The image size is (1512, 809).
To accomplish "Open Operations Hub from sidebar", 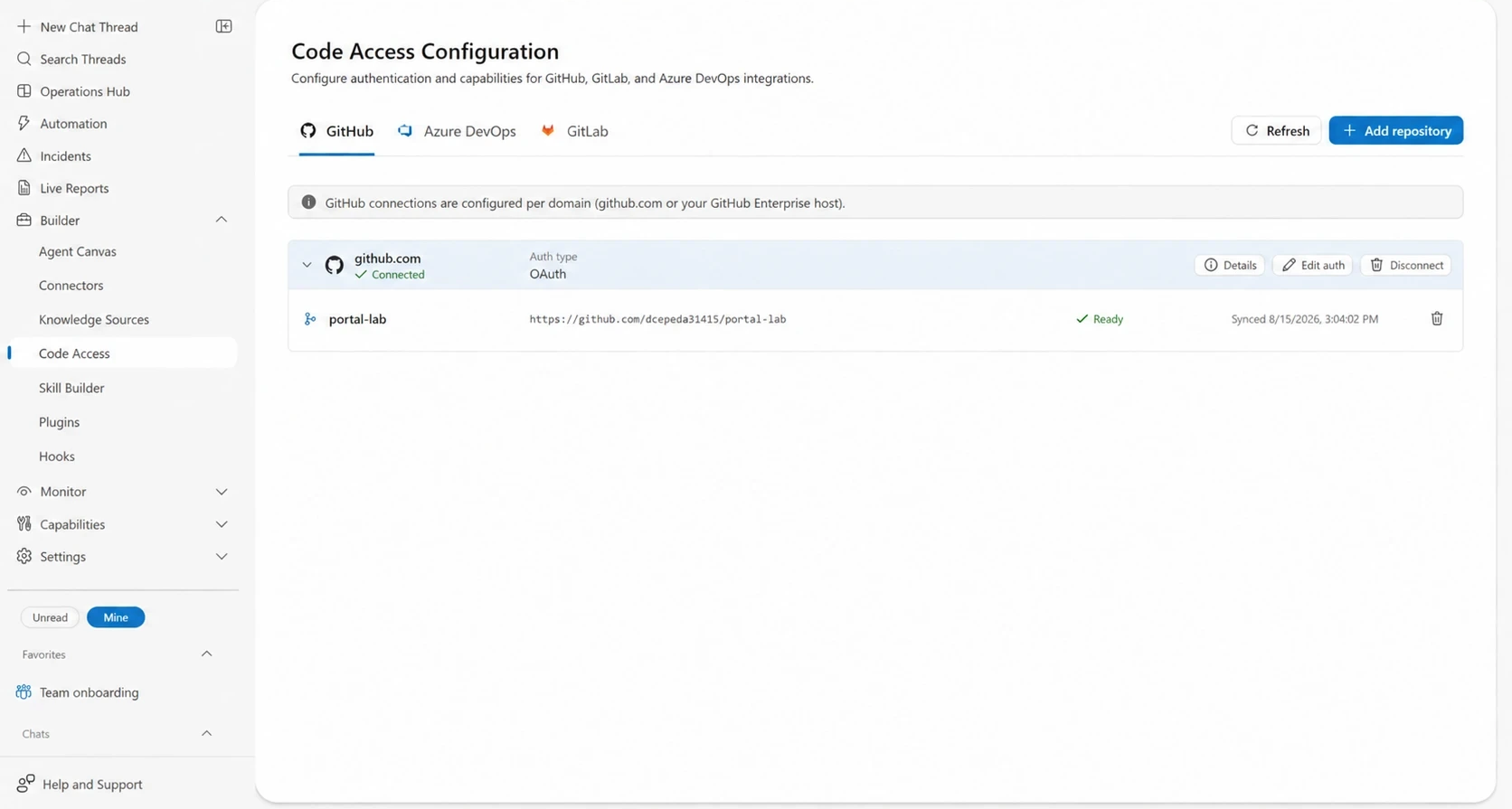I will click(85, 91).
